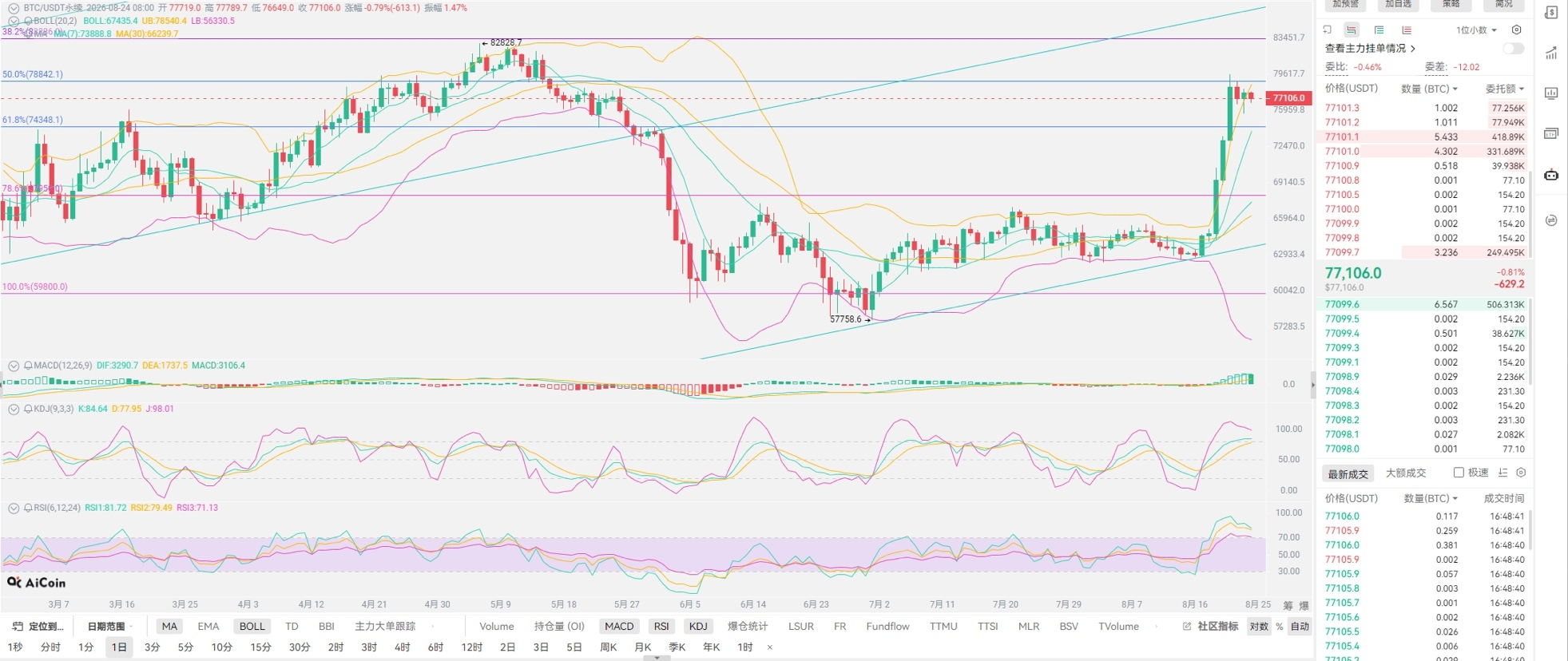This screenshot has width=1568, height=661.
Task: Toggle the 对数 log scale button
Action: pos(1259,627)
